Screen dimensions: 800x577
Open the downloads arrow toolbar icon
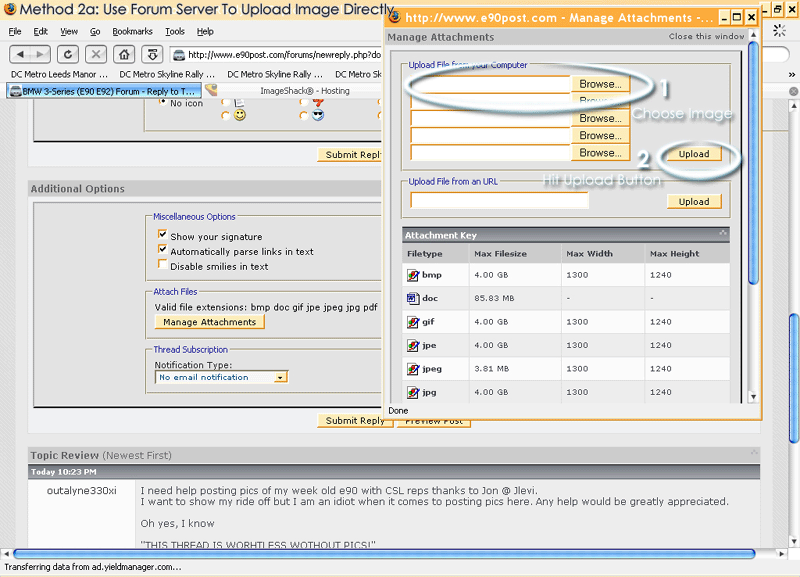pos(152,54)
